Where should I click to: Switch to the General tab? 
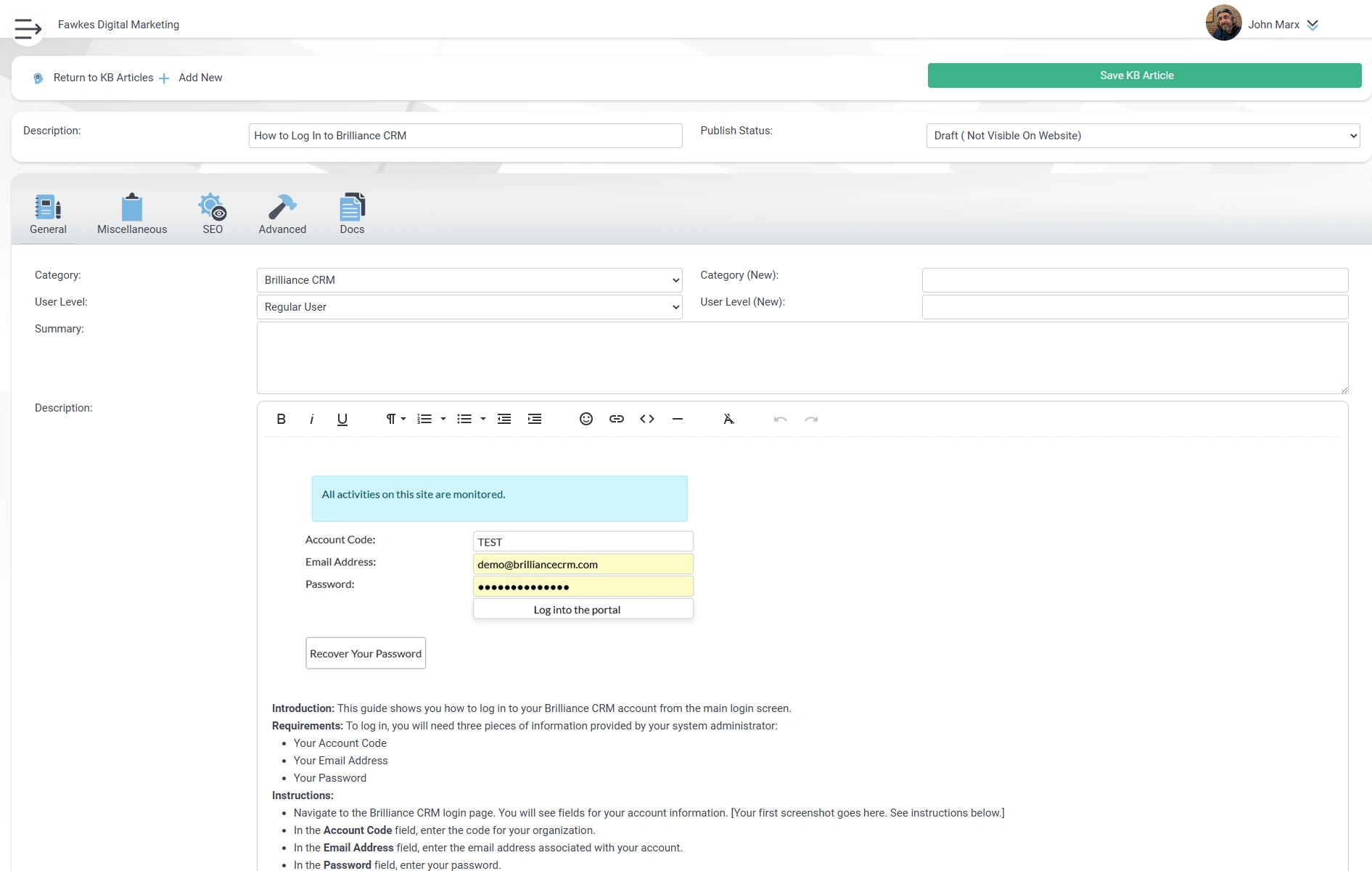coord(48,214)
